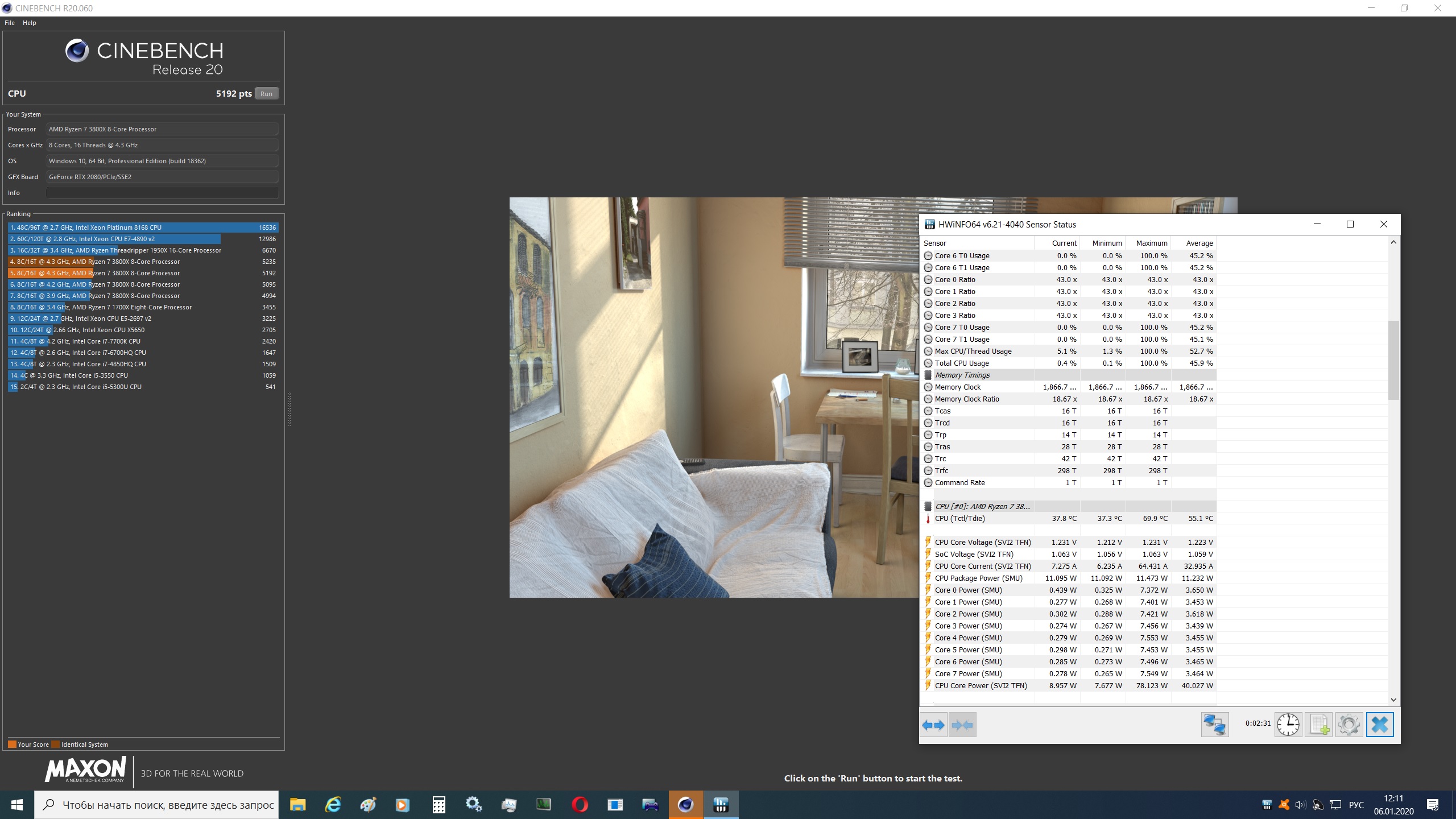Open the HWiNFO network connection icon
Image resolution: width=1456 pixels, height=819 pixels.
[x=1215, y=725]
